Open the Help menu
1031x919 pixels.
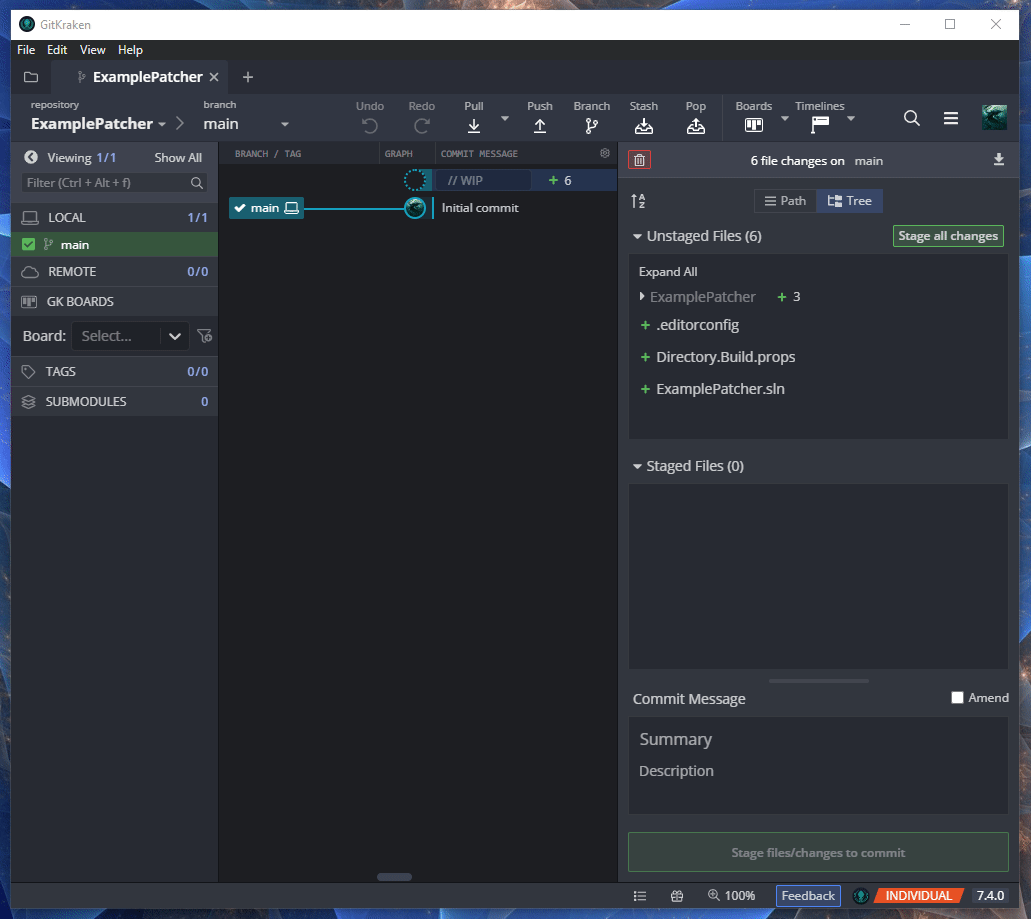(x=130, y=50)
